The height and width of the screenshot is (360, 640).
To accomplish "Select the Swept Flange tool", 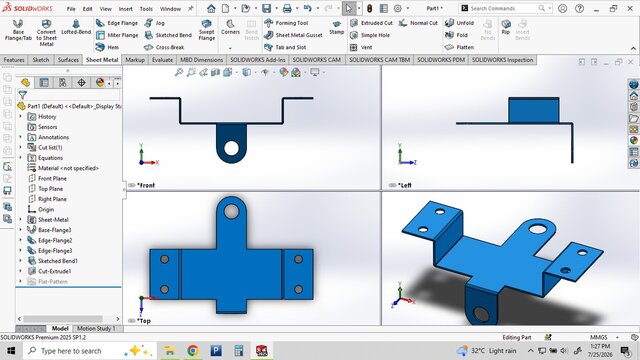I will tap(207, 30).
